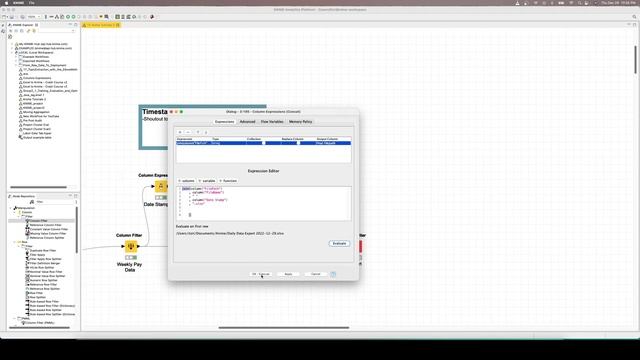
Task: Click the Apply button in dialog
Action: tap(288, 274)
